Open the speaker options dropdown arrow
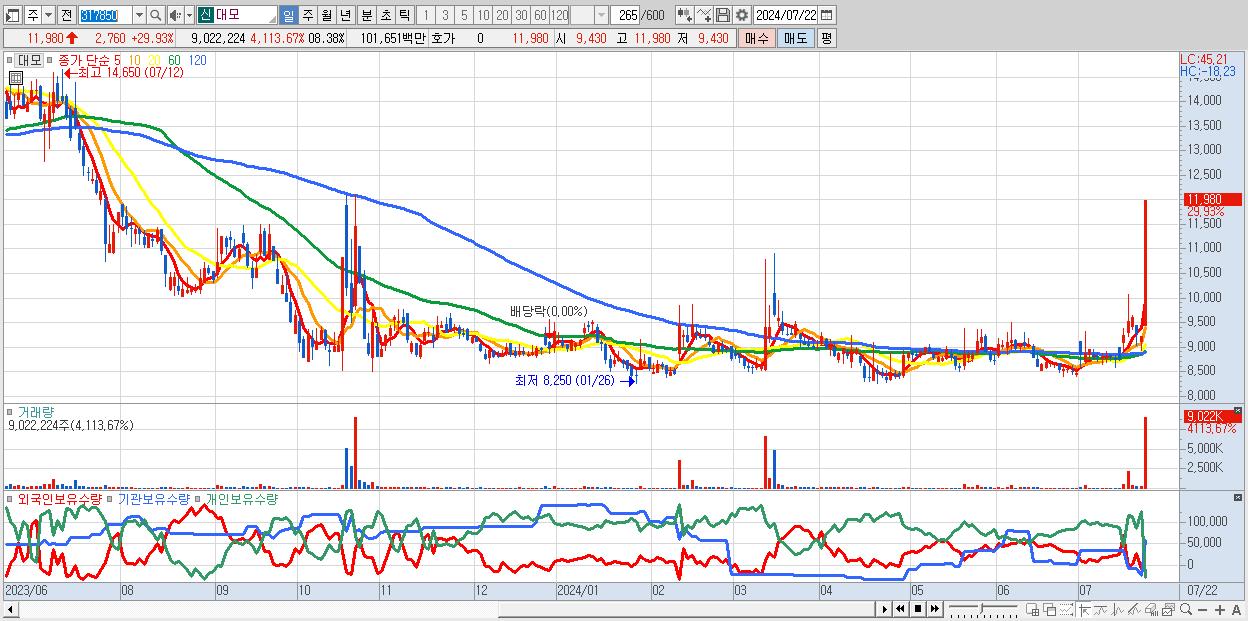The image size is (1248, 621). 189,15
